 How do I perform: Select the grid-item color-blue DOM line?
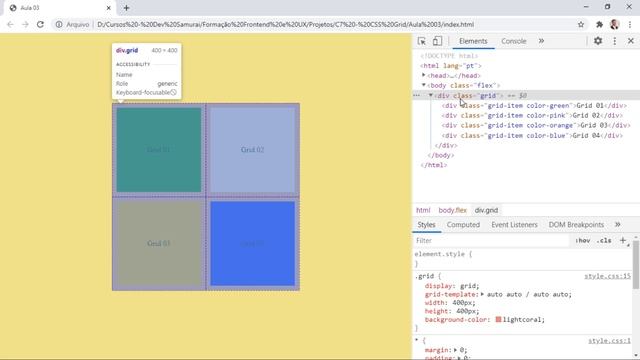(532, 136)
